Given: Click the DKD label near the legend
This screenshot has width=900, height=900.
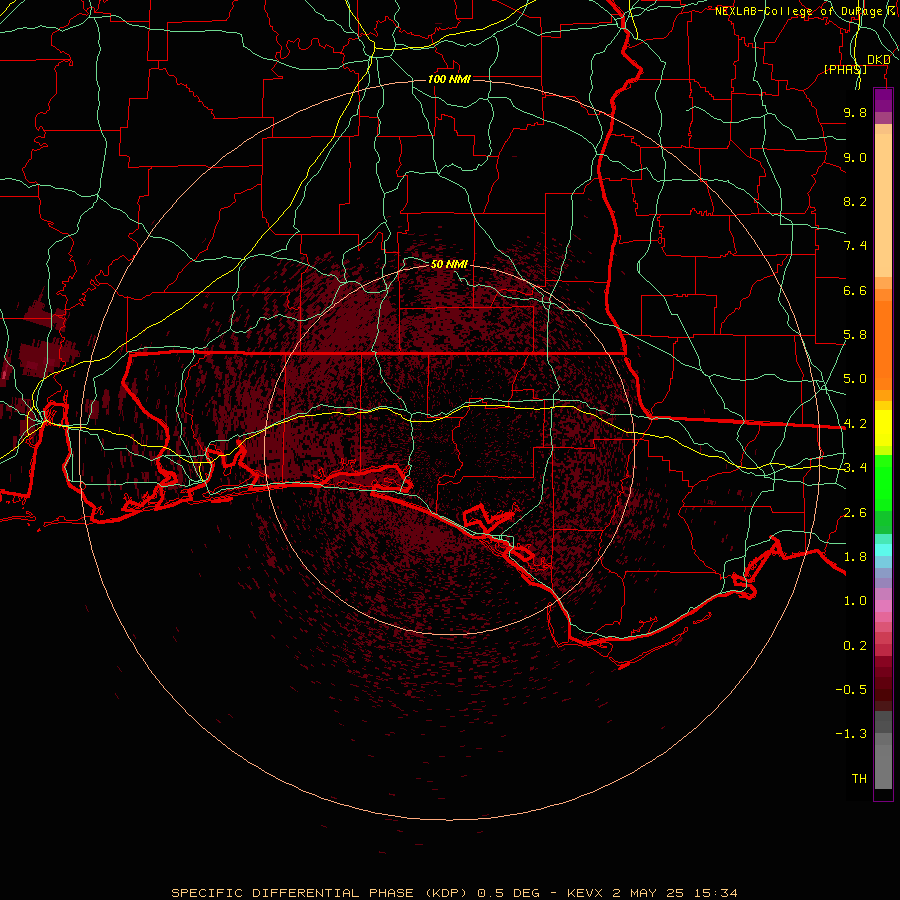Looking at the screenshot, I should tap(879, 59).
